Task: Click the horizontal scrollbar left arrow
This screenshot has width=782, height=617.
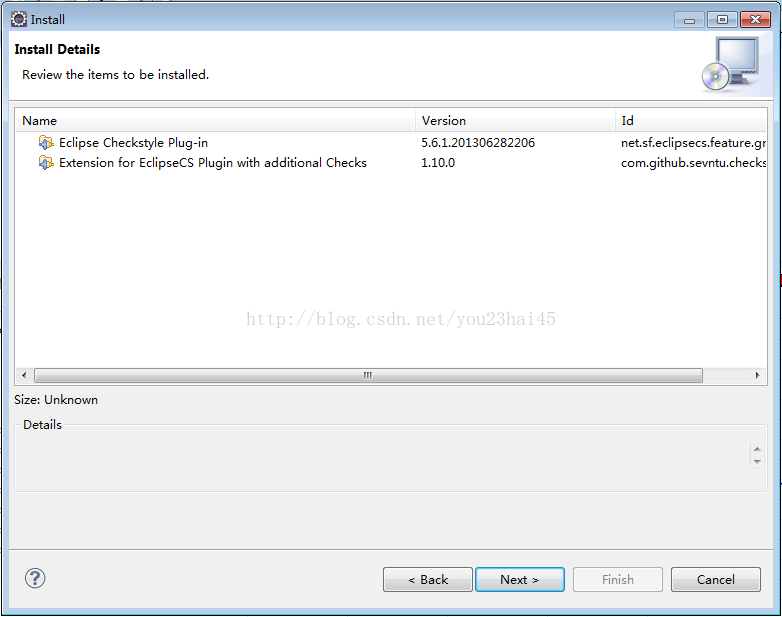Action: click(x=24, y=375)
